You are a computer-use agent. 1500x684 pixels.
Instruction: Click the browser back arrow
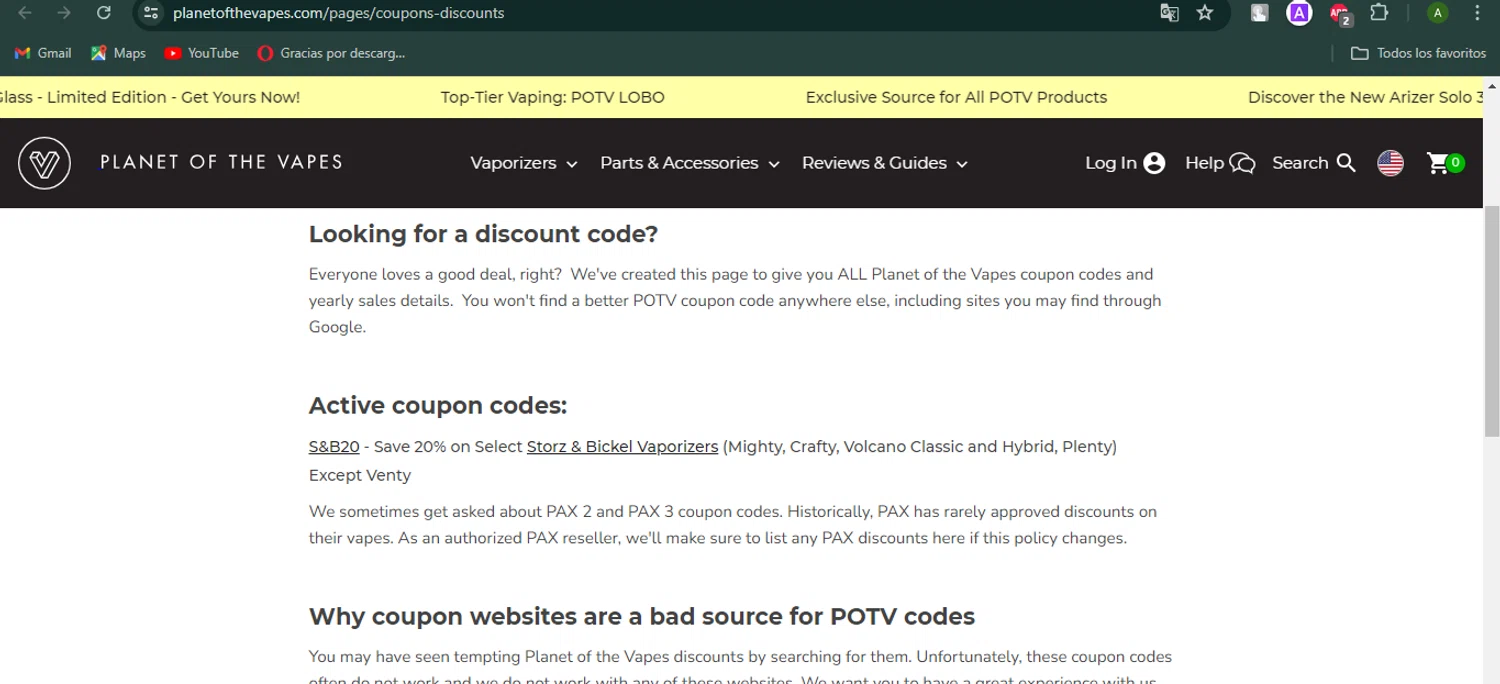pos(26,13)
